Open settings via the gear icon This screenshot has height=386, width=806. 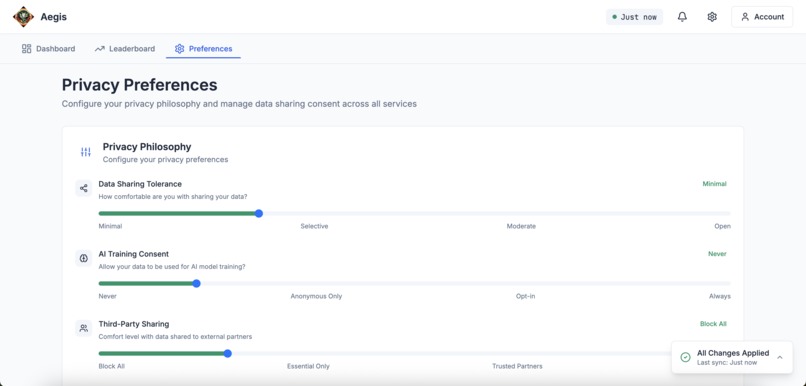tap(712, 17)
